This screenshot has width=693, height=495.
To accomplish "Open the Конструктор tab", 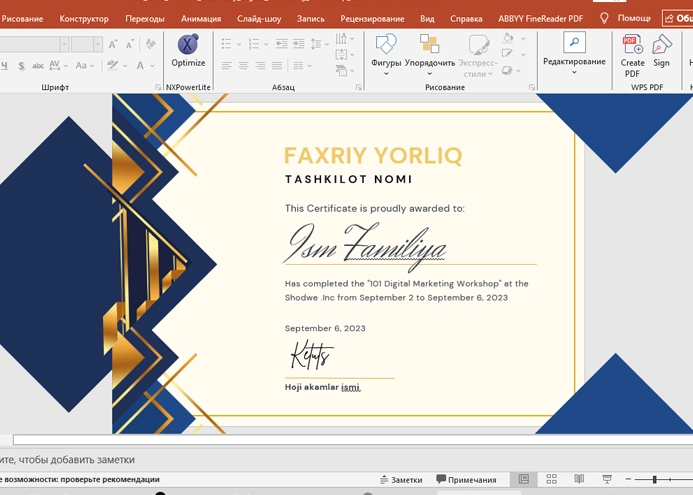I will click(x=84, y=19).
